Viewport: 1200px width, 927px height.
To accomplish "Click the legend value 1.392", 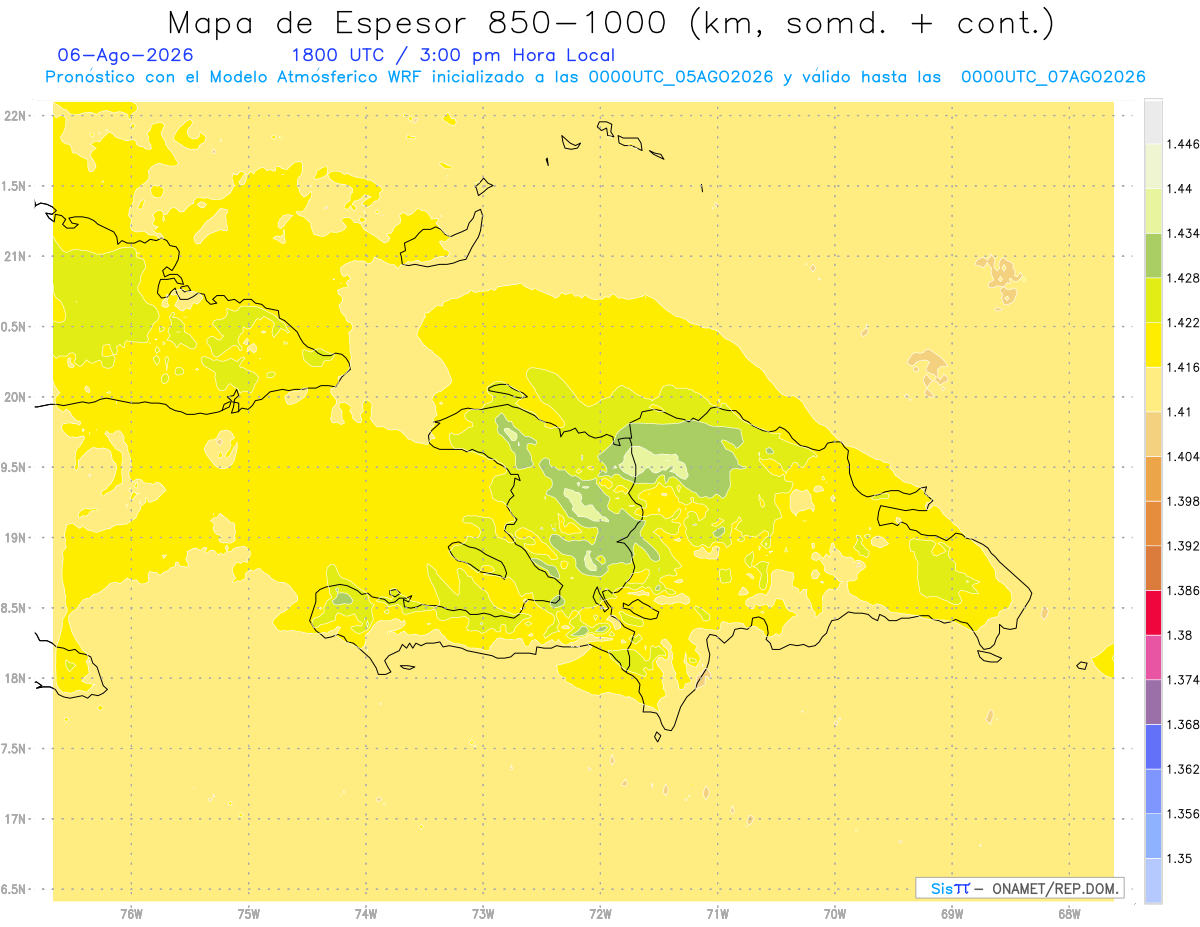I will [x=1183, y=546].
